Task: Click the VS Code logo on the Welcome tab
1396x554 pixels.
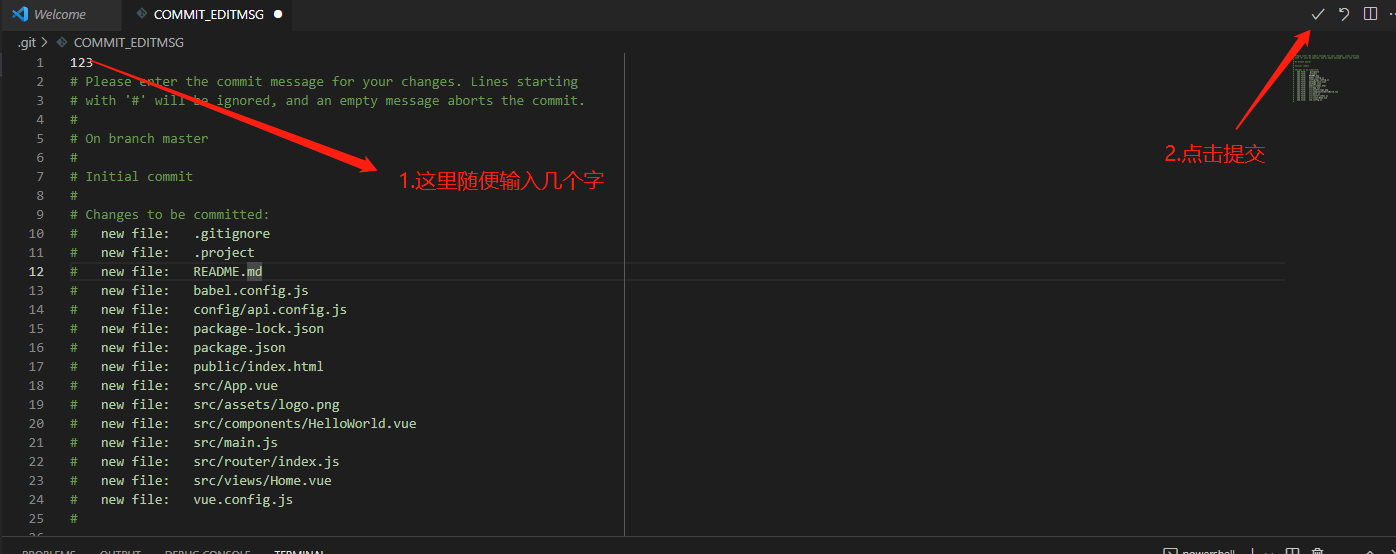Action: click(20, 14)
